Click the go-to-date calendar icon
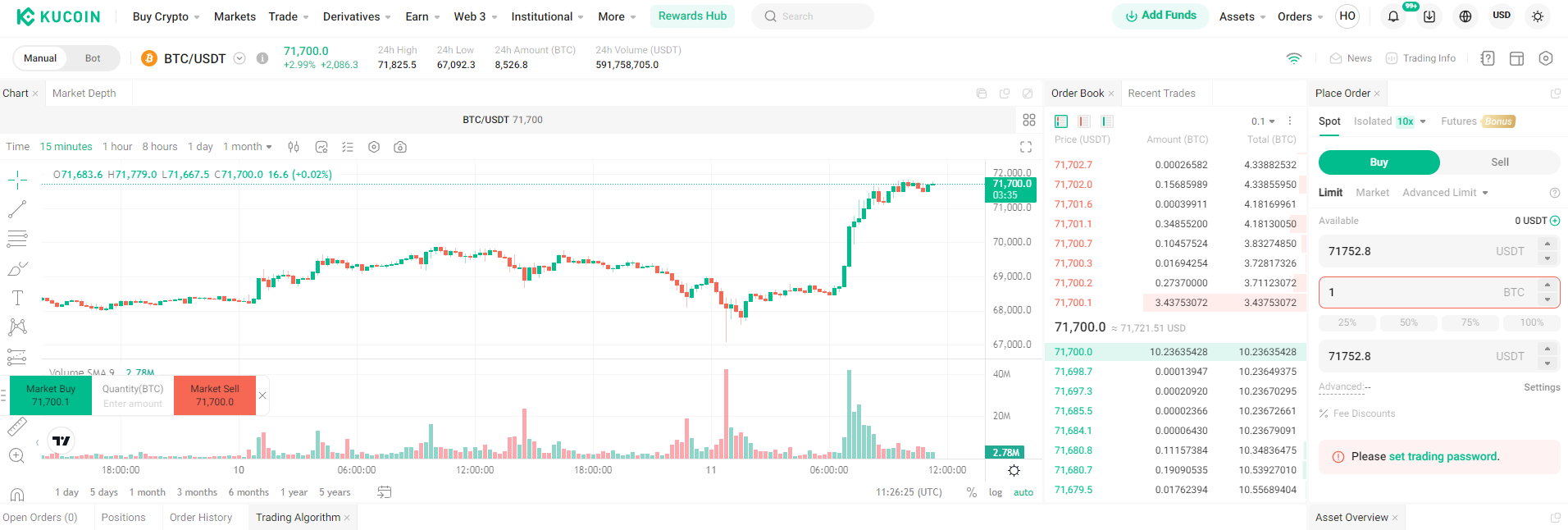Image resolution: width=1568 pixels, height=530 pixels. pyautogui.click(x=385, y=492)
